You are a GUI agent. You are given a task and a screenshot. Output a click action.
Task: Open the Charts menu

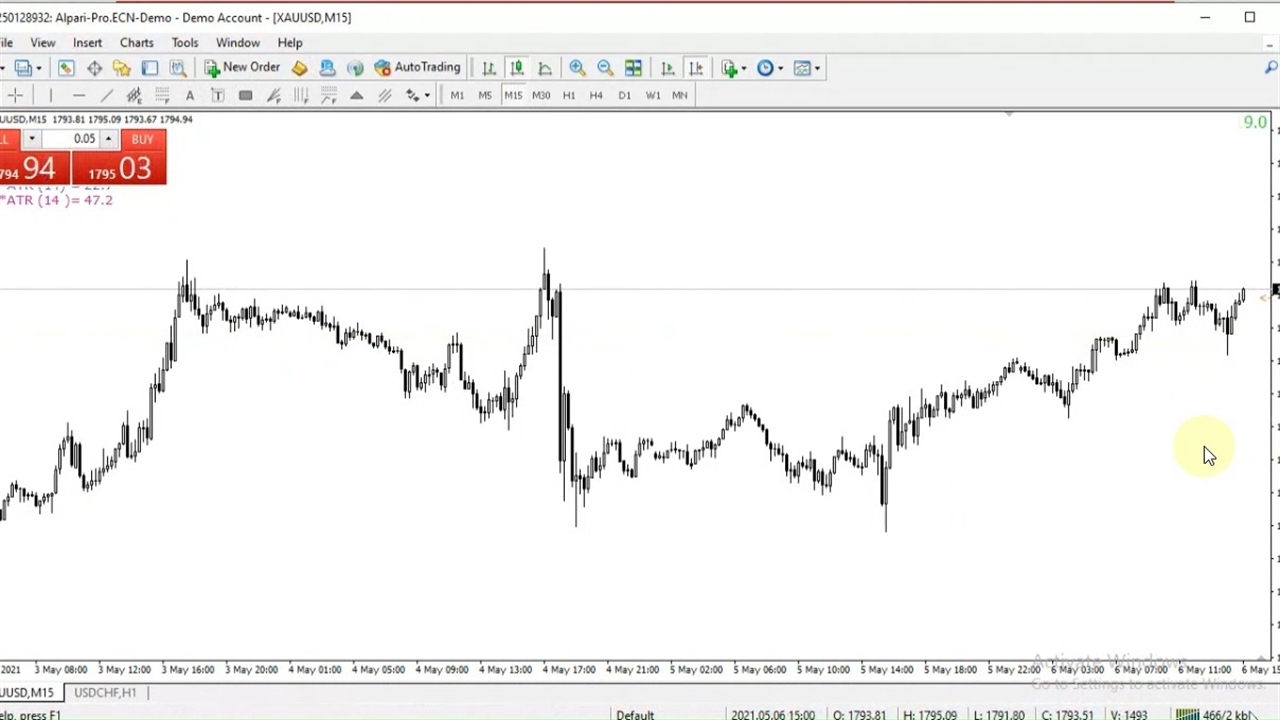click(x=136, y=43)
